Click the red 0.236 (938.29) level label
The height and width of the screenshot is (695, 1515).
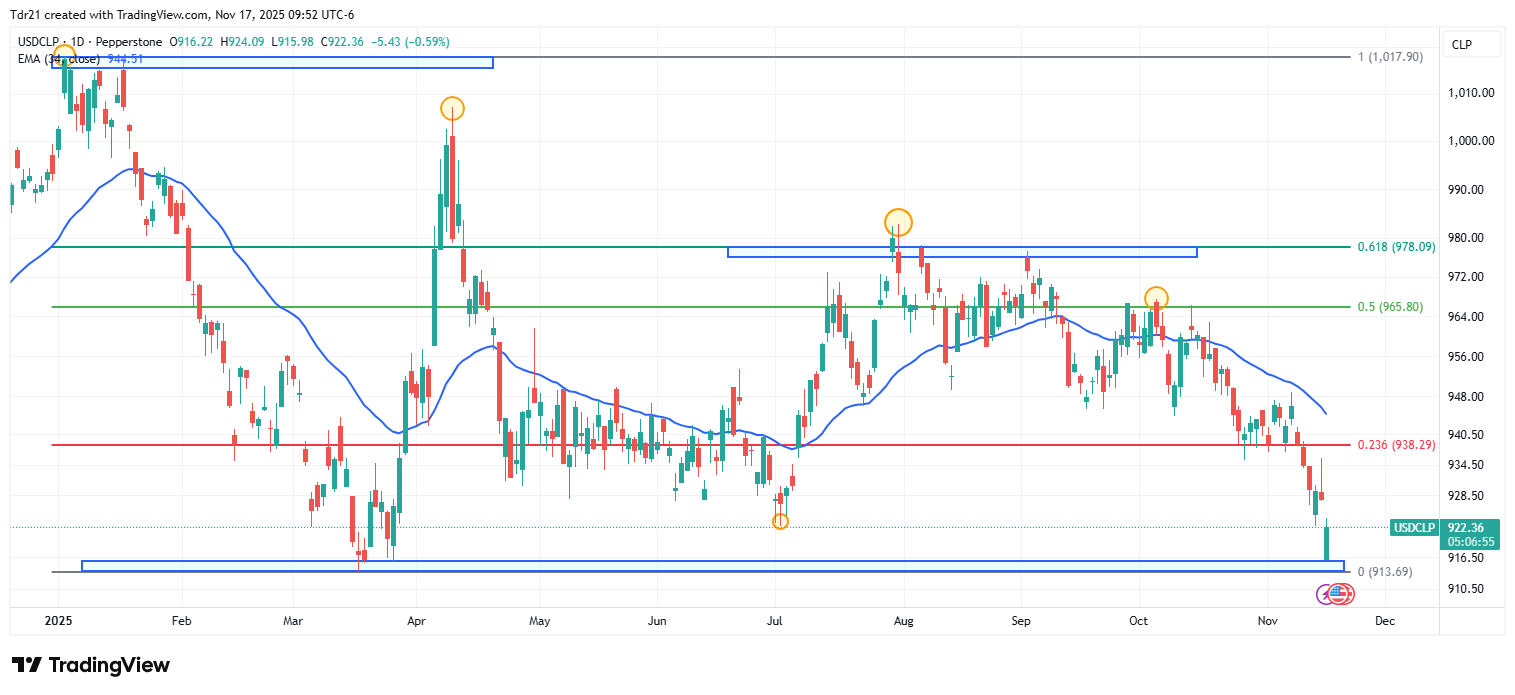1396,445
